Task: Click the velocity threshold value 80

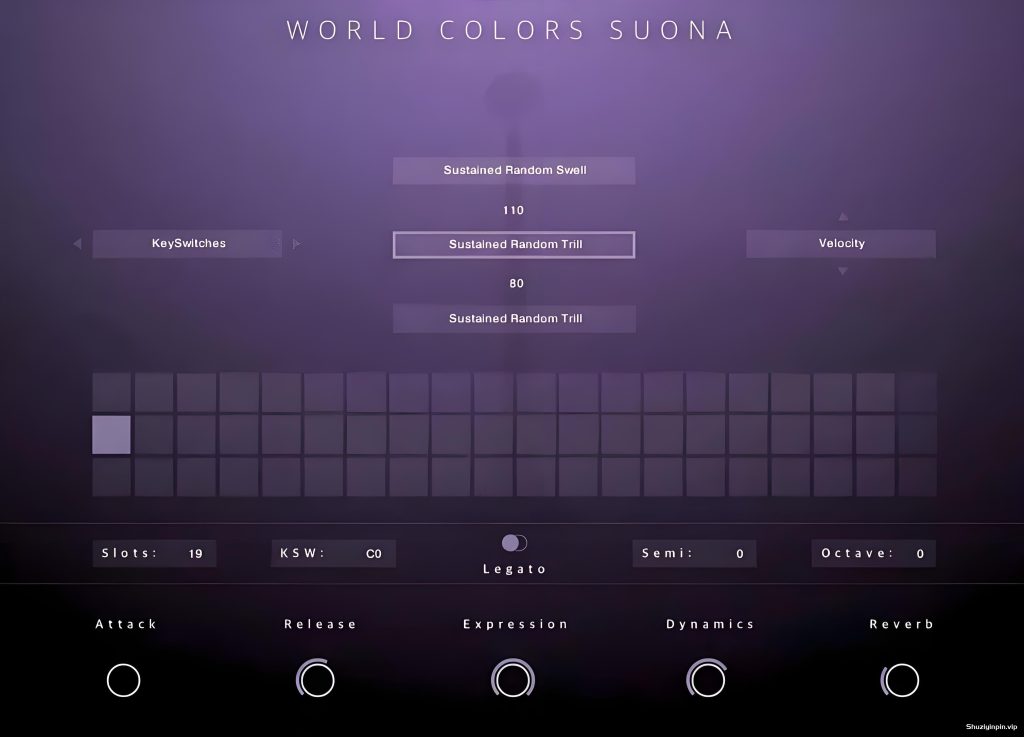Action: tap(516, 283)
